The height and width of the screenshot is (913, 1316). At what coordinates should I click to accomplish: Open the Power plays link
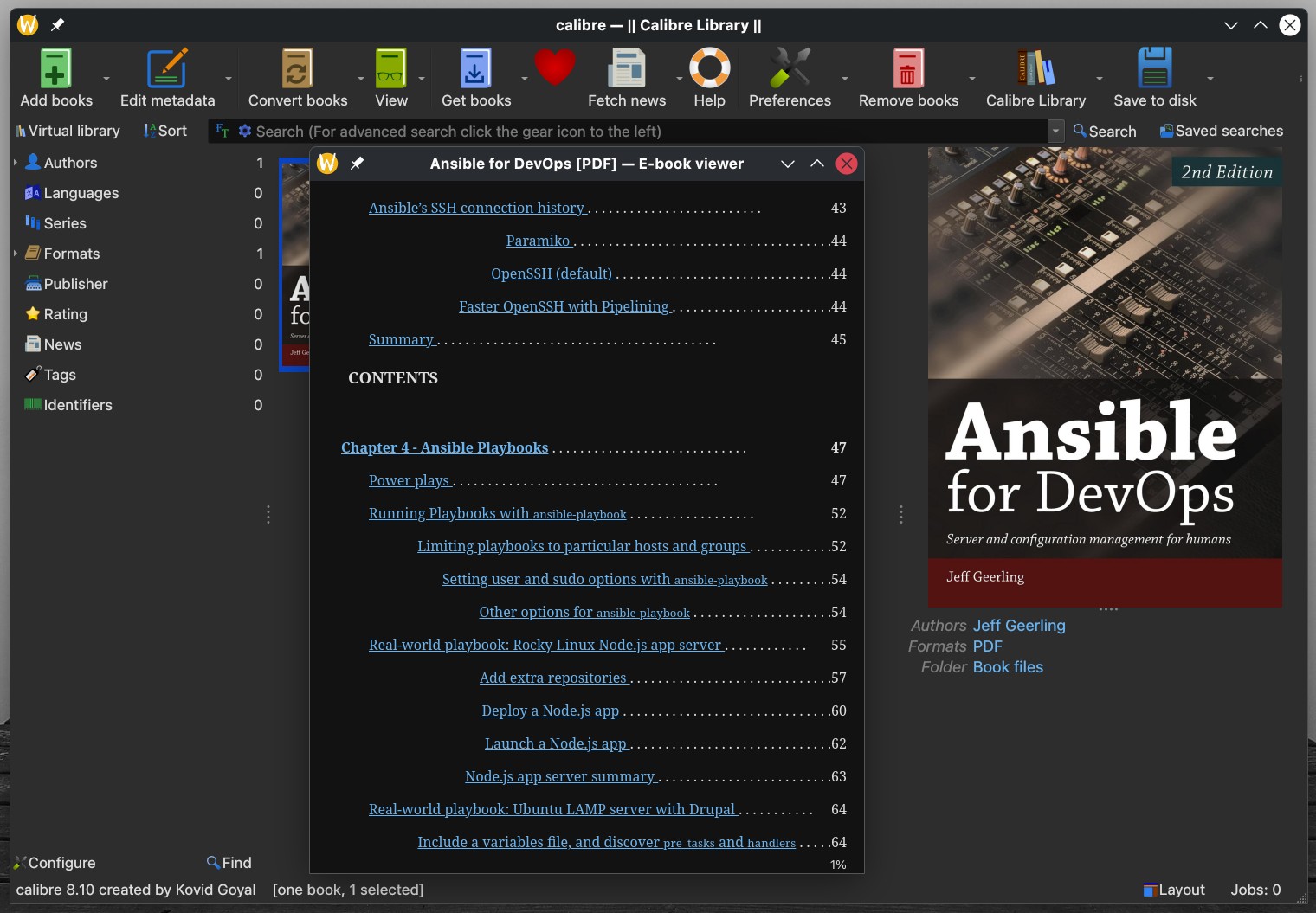409,480
